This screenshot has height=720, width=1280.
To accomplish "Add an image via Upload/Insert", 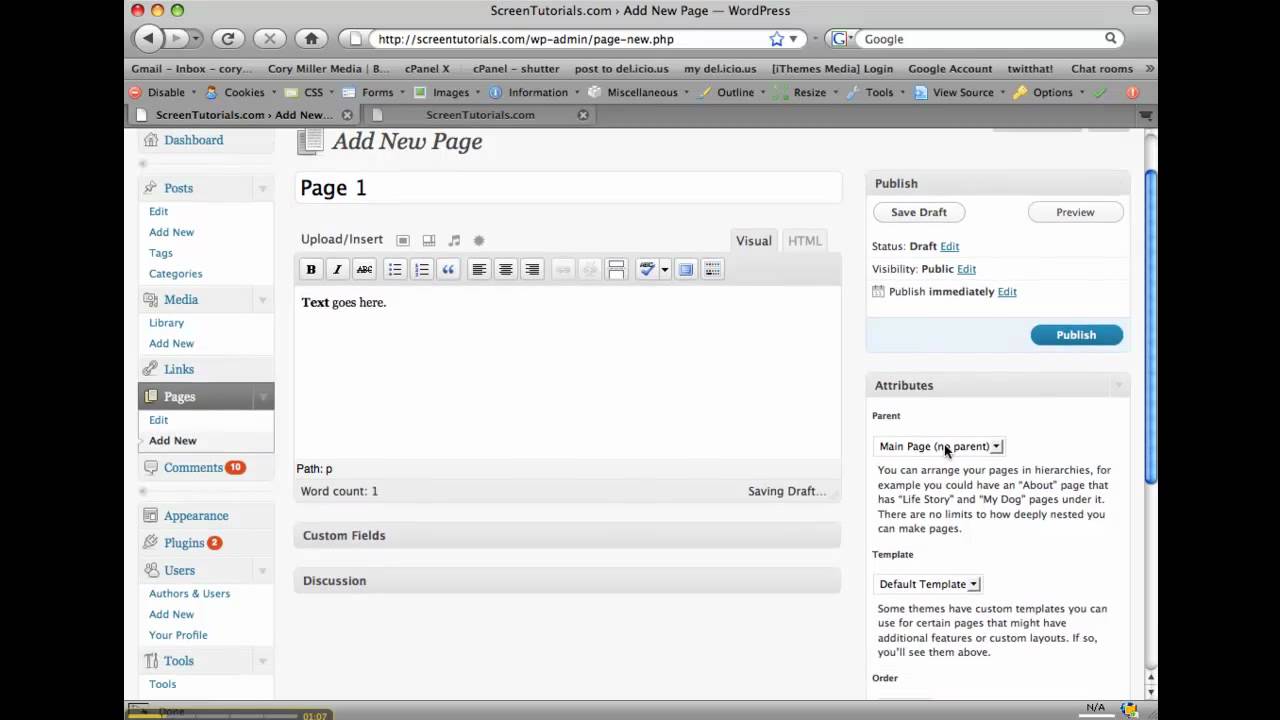I will pyautogui.click(x=403, y=240).
